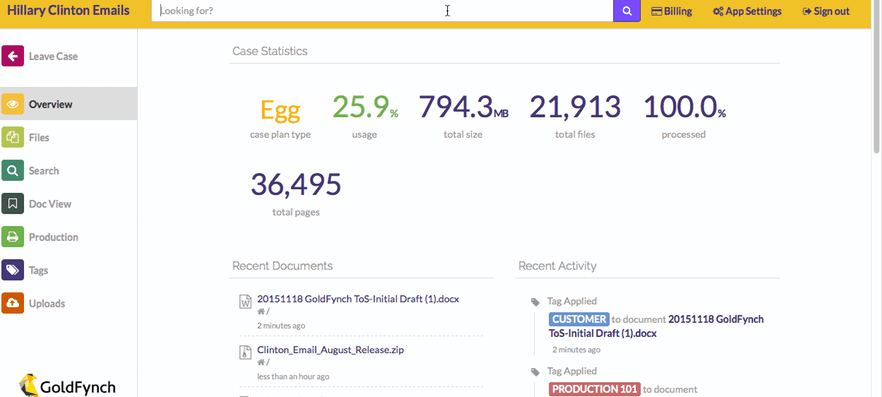The width and height of the screenshot is (882, 397).
Task: Click the Production printer icon
Action: [12, 237]
